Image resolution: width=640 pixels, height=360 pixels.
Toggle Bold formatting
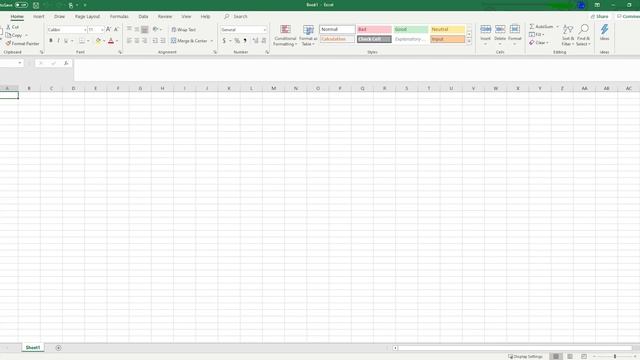(51, 41)
